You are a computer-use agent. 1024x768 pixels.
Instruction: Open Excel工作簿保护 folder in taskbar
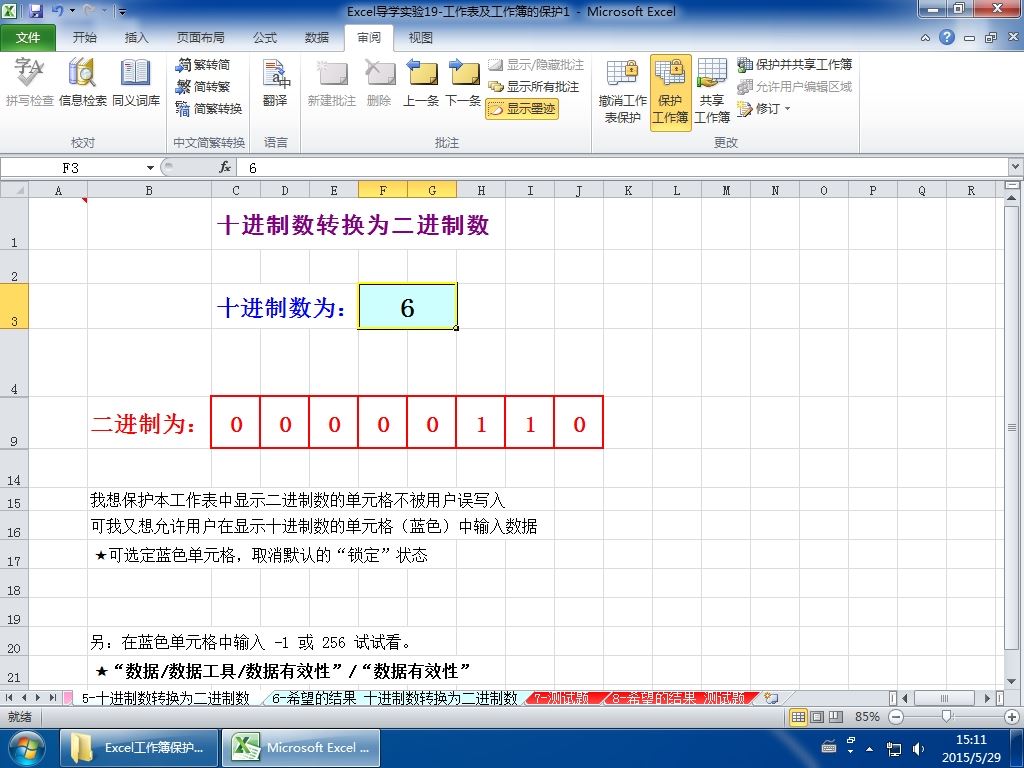click(139, 748)
